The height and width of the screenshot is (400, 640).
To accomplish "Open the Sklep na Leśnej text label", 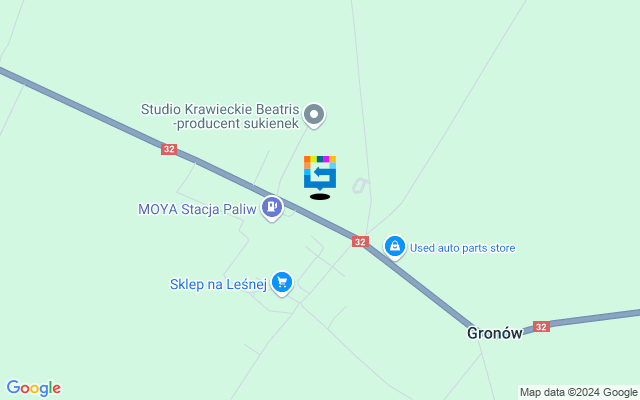I will tap(218, 284).
